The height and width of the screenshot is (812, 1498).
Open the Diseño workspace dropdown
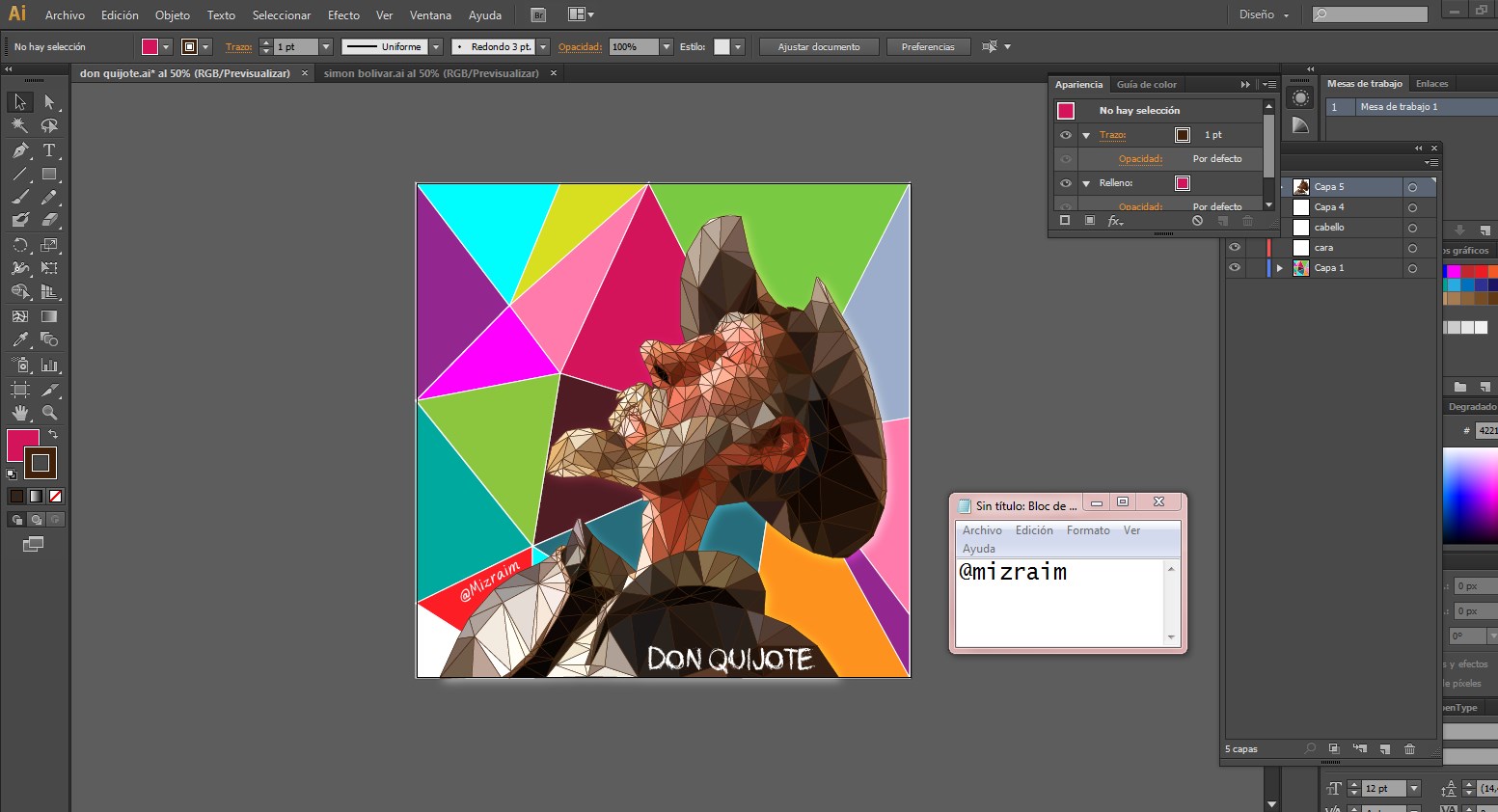pos(1264,14)
